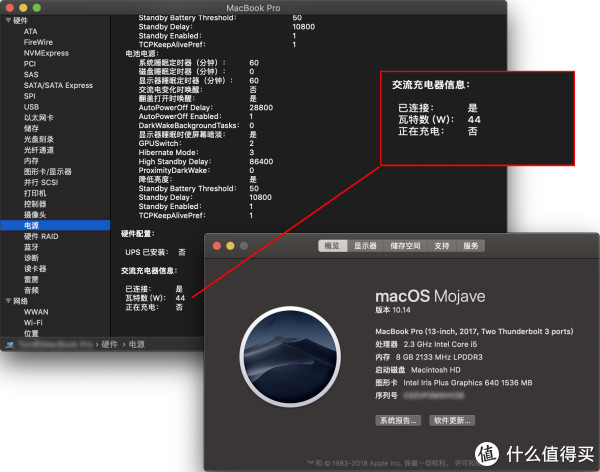Click the Macintosh HD startup disk text

point(435,370)
